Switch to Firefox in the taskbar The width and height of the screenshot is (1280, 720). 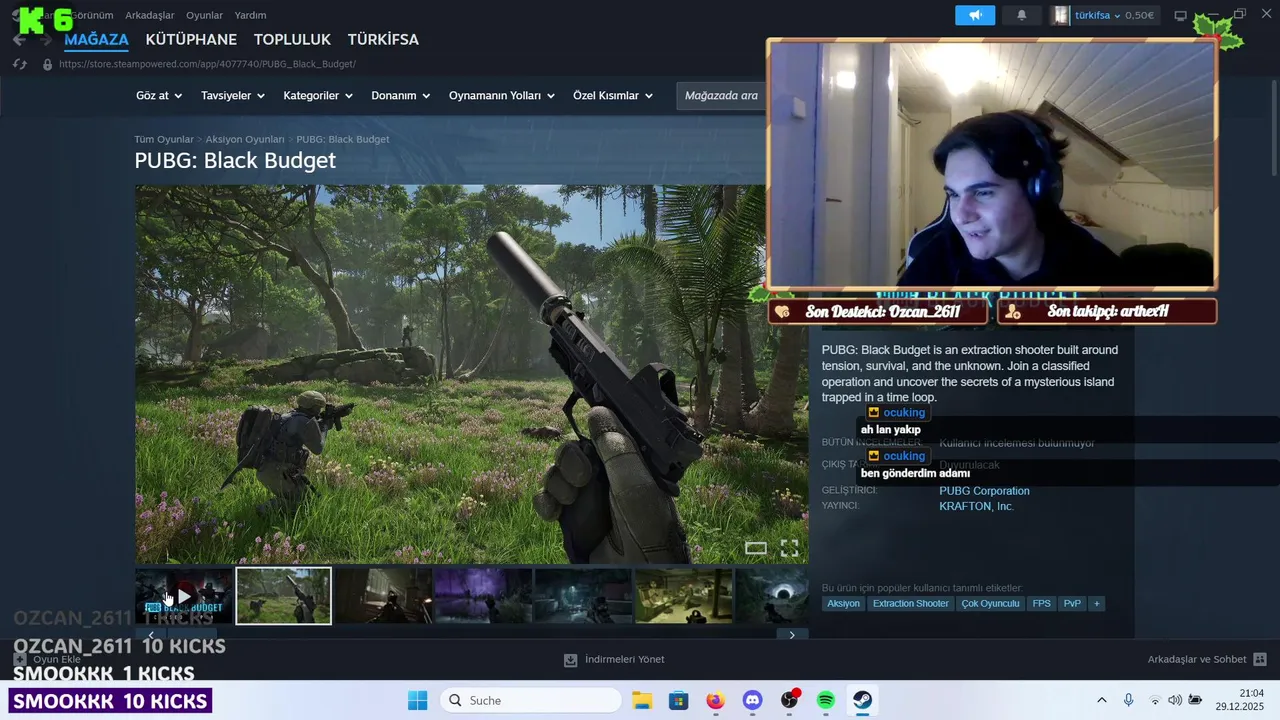pyautogui.click(x=715, y=700)
